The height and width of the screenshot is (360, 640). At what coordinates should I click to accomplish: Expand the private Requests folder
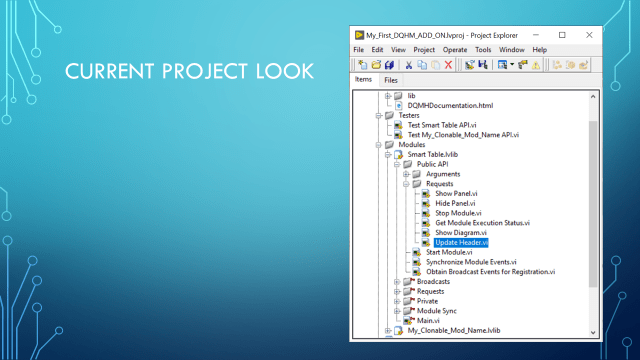click(397, 291)
